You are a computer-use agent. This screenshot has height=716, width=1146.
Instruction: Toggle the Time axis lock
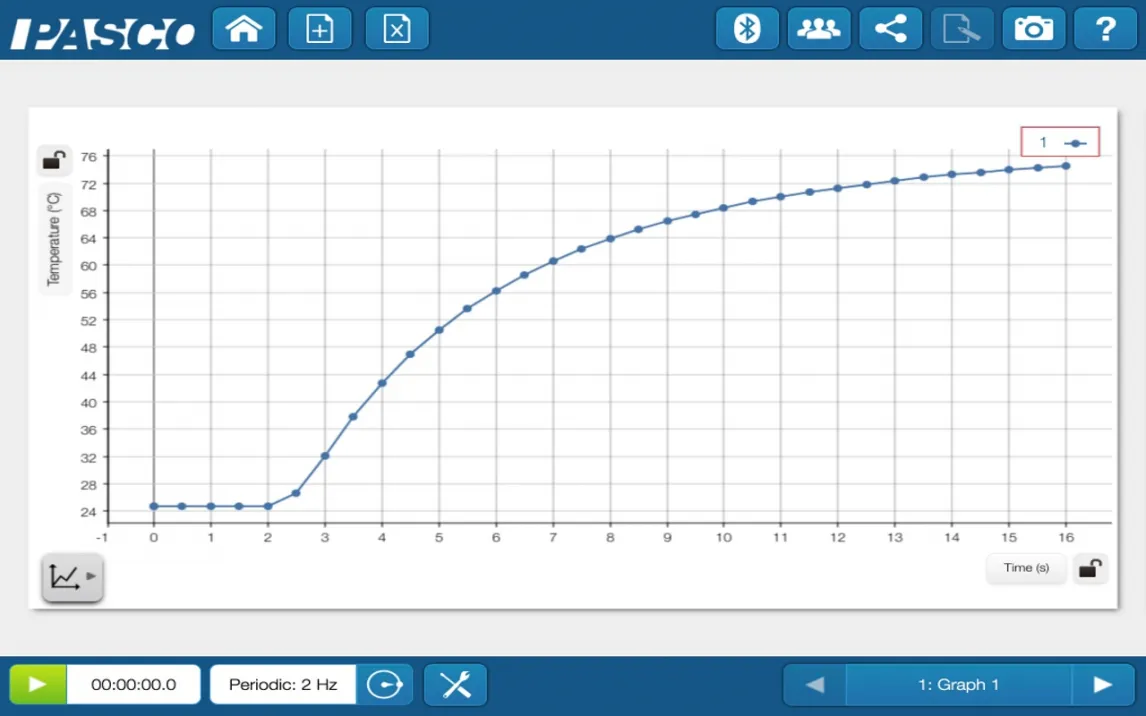point(1090,569)
